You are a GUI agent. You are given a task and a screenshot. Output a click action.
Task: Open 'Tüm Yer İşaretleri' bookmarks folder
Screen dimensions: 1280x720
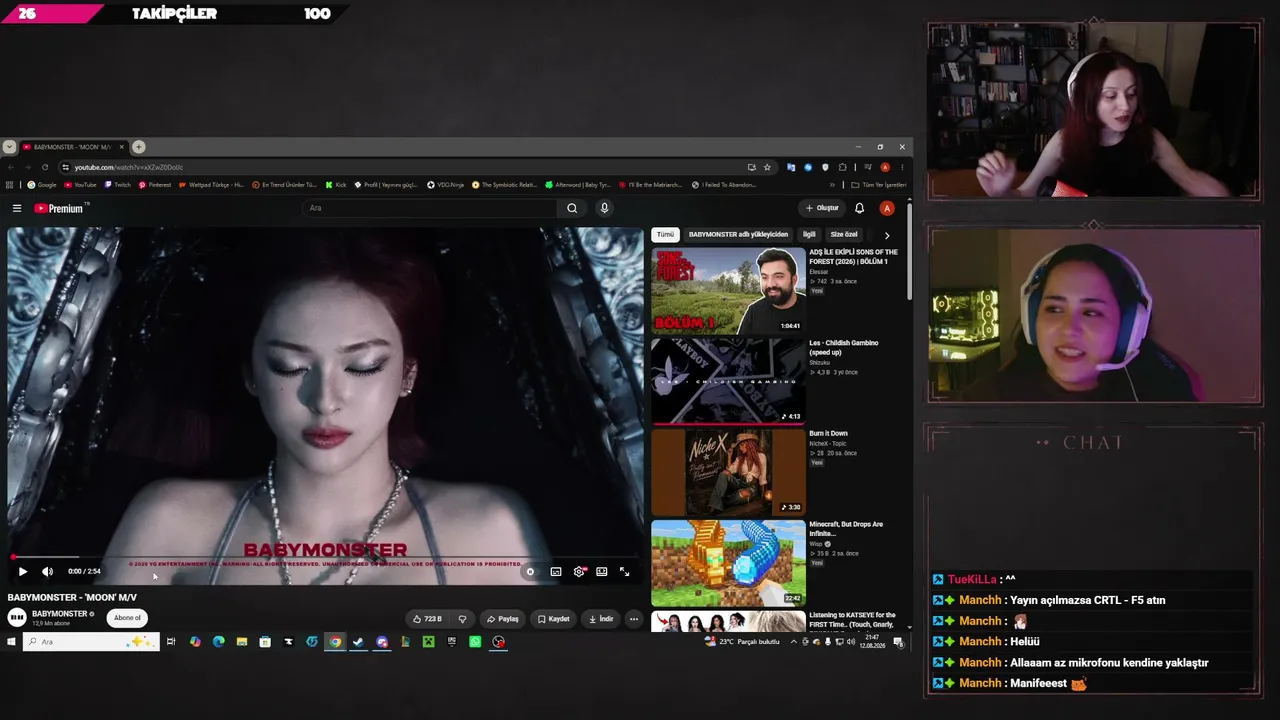(x=879, y=185)
